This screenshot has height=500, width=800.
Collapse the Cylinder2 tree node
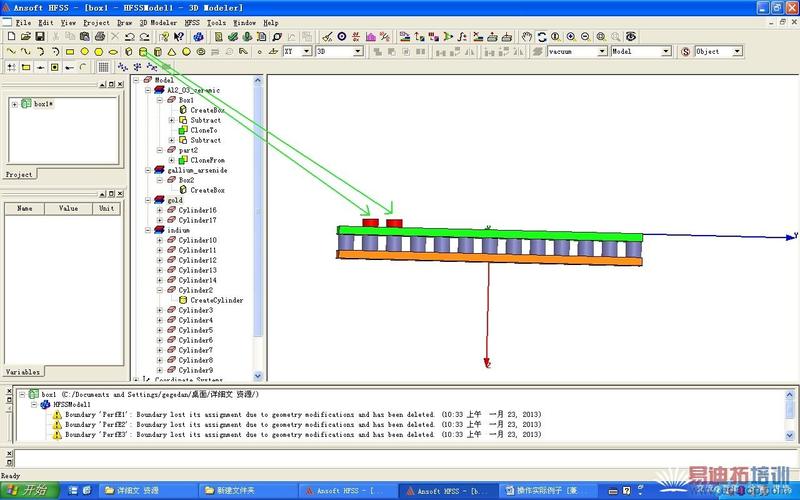[x=160, y=290]
